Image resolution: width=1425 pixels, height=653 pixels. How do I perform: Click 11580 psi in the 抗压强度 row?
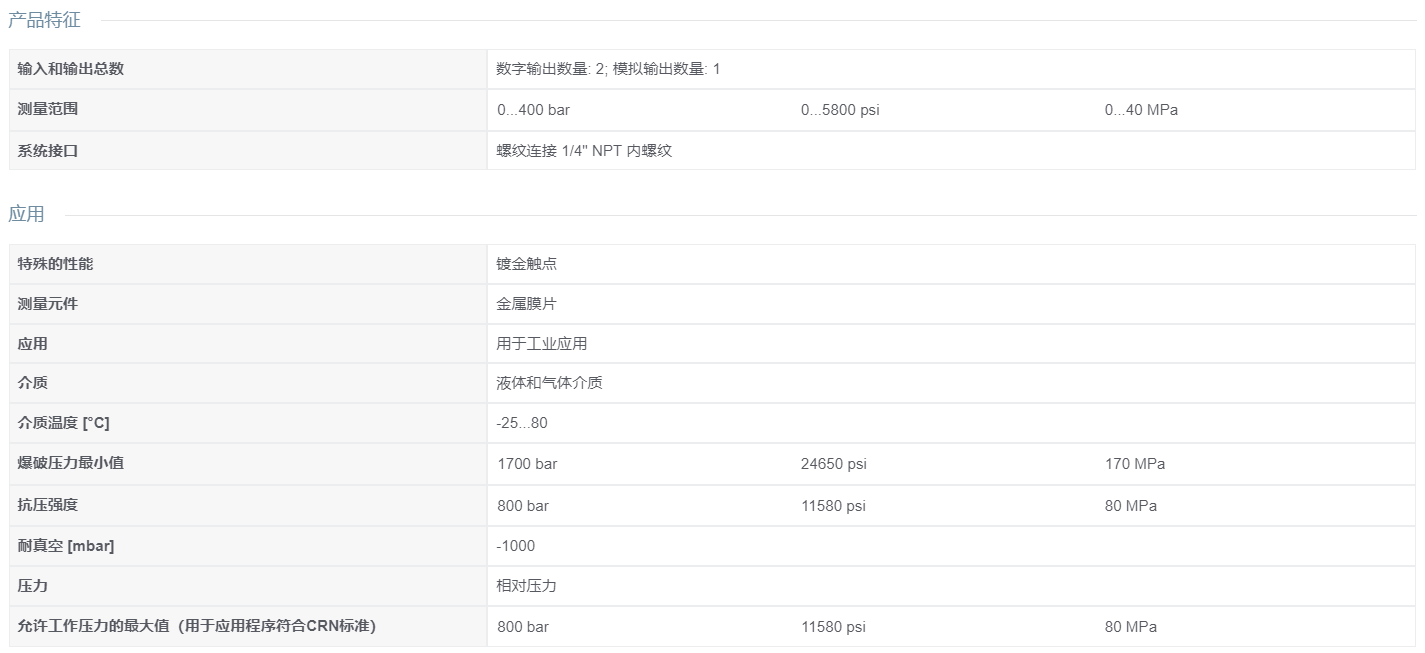(833, 506)
